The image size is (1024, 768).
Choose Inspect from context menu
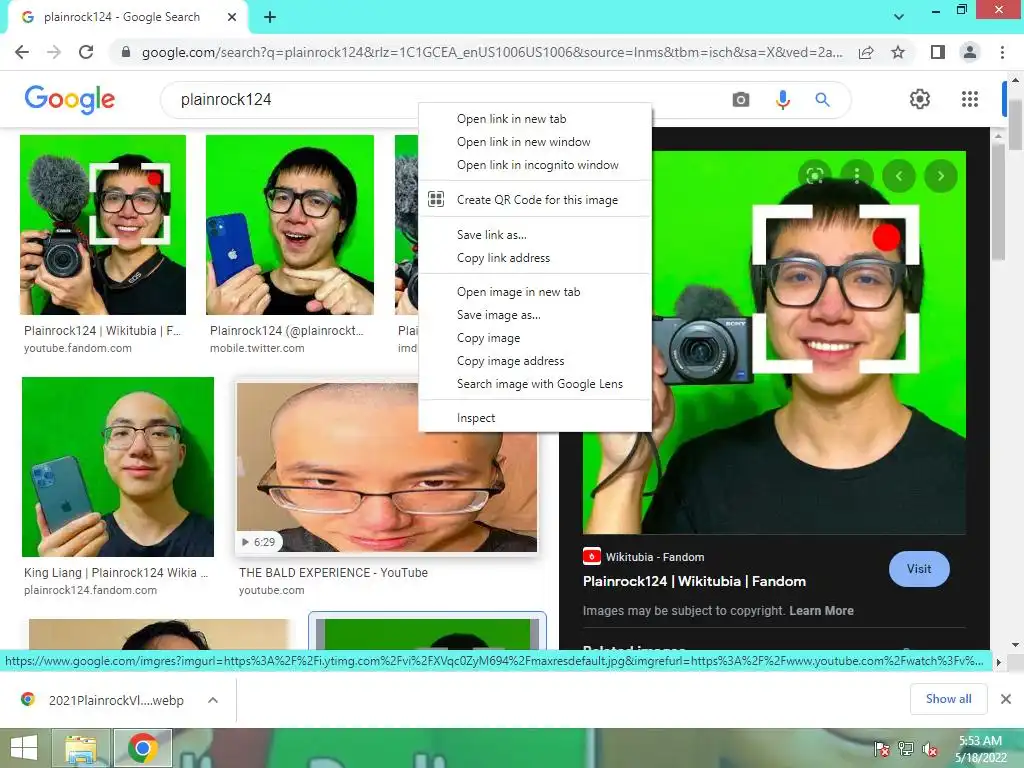click(535, 418)
